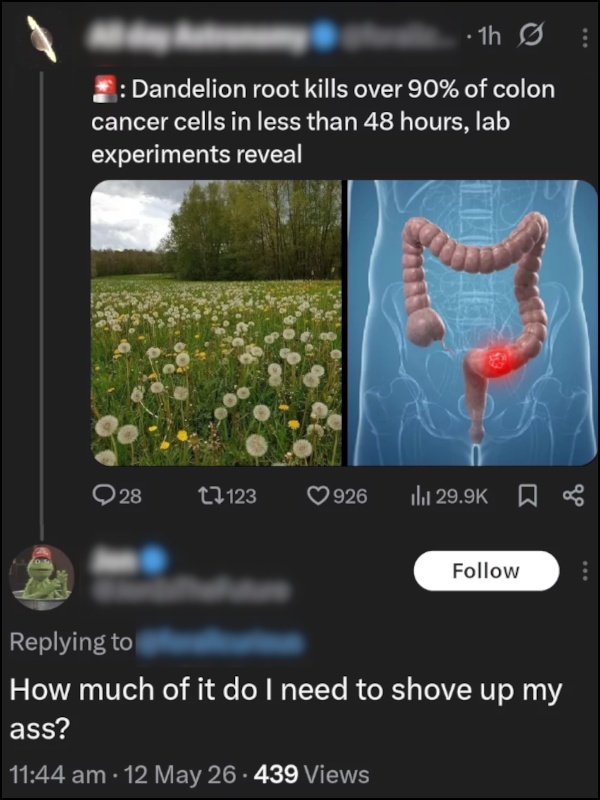Bookmark the dandelion root post
Screen dimensions: 600x800
coord(528,496)
